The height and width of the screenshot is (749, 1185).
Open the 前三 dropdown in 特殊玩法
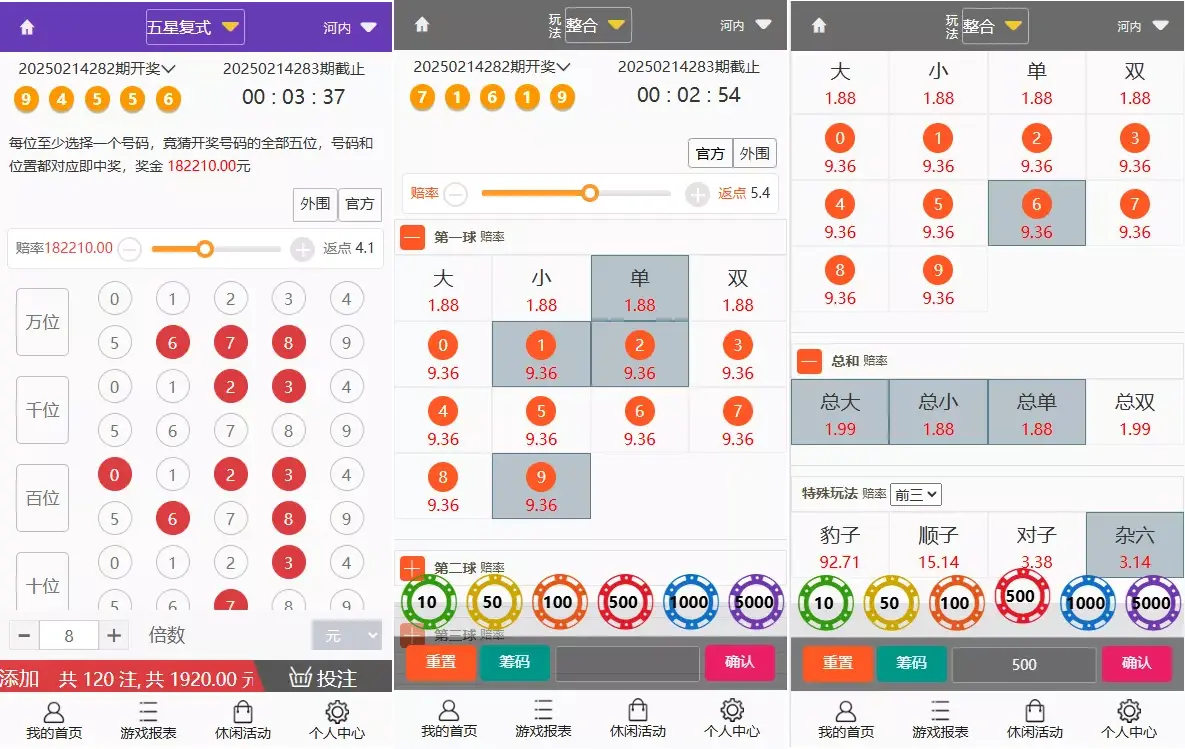(915, 494)
